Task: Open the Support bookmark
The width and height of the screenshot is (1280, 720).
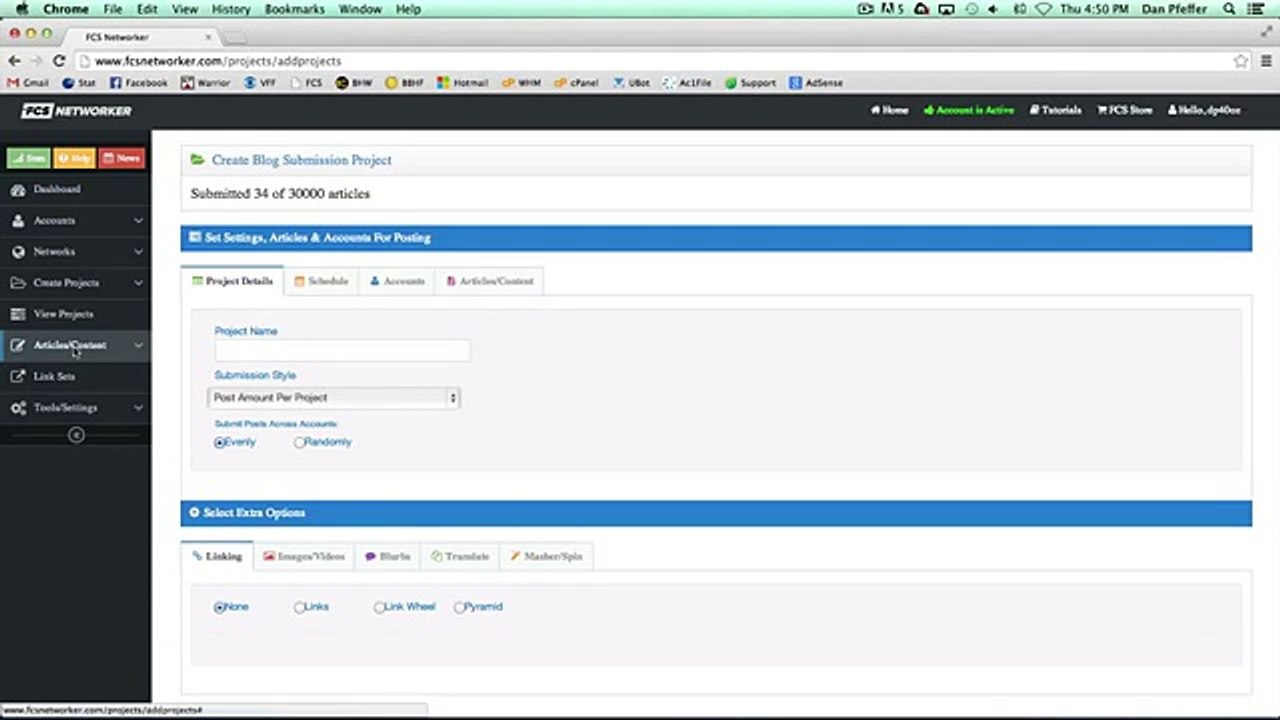Action: point(750,83)
